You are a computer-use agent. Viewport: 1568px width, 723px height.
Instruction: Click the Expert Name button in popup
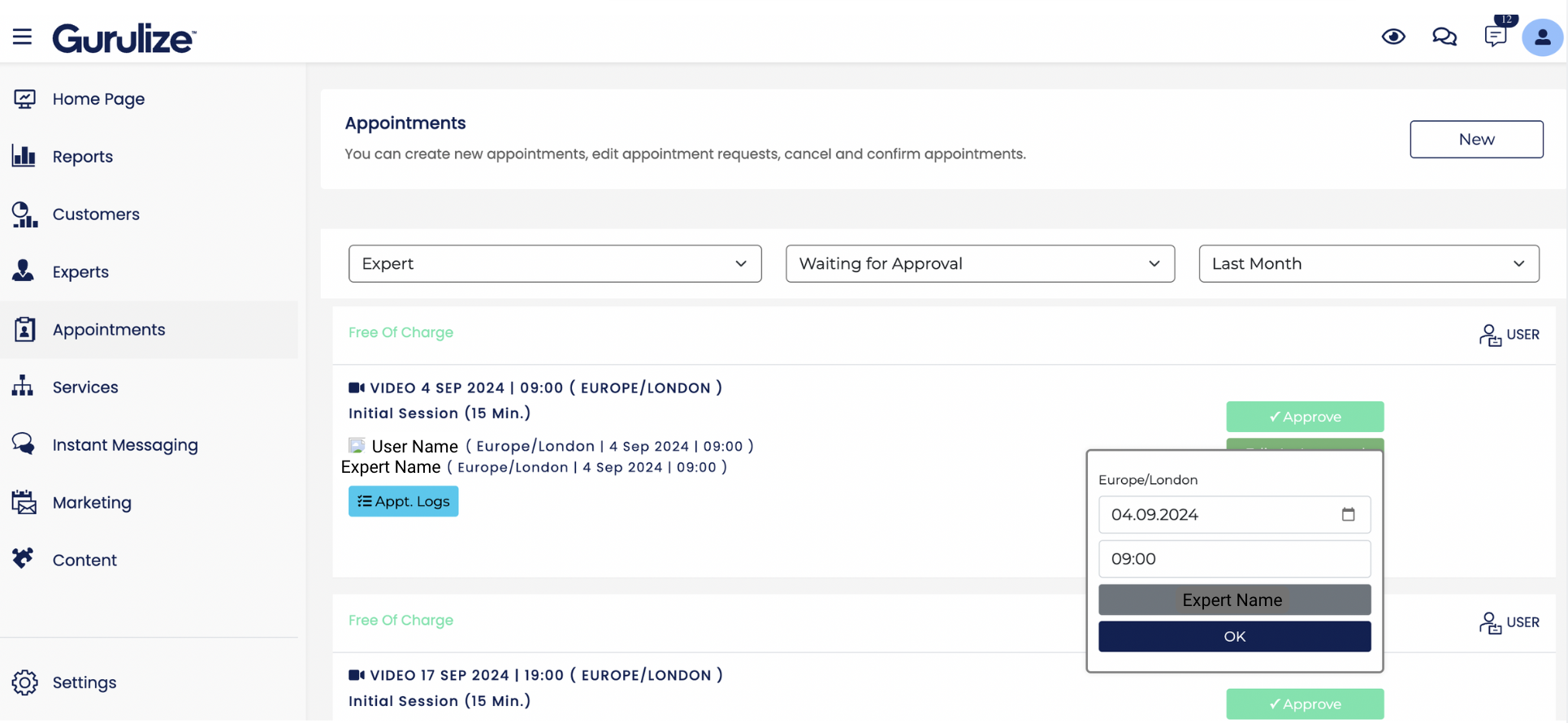pos(1234,600)
